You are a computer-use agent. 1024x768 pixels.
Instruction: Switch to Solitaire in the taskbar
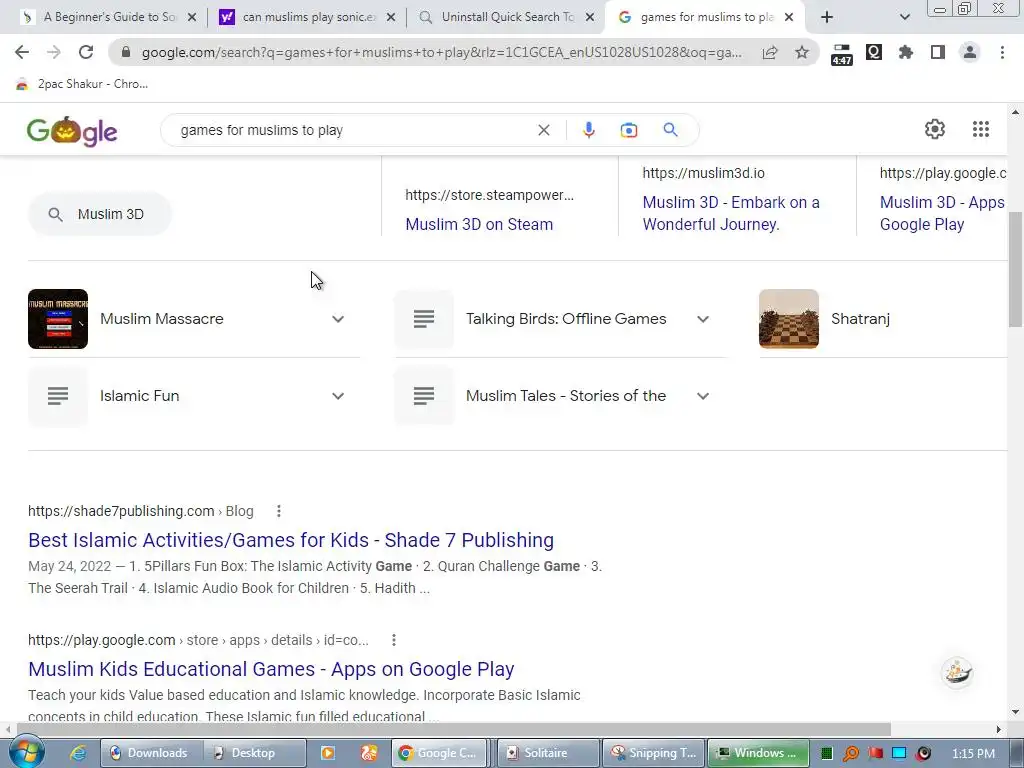coord(547,753)
